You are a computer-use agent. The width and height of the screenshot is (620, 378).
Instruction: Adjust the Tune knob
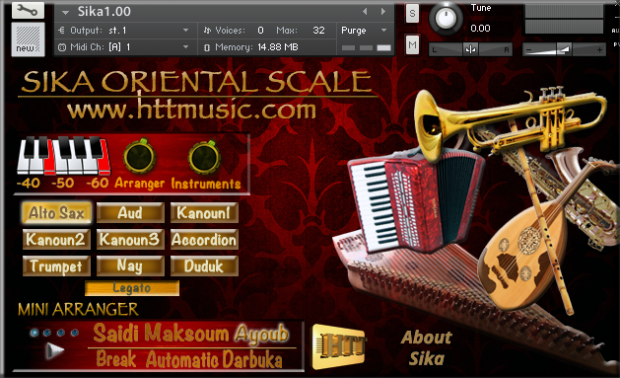click(x=446, y=19)
